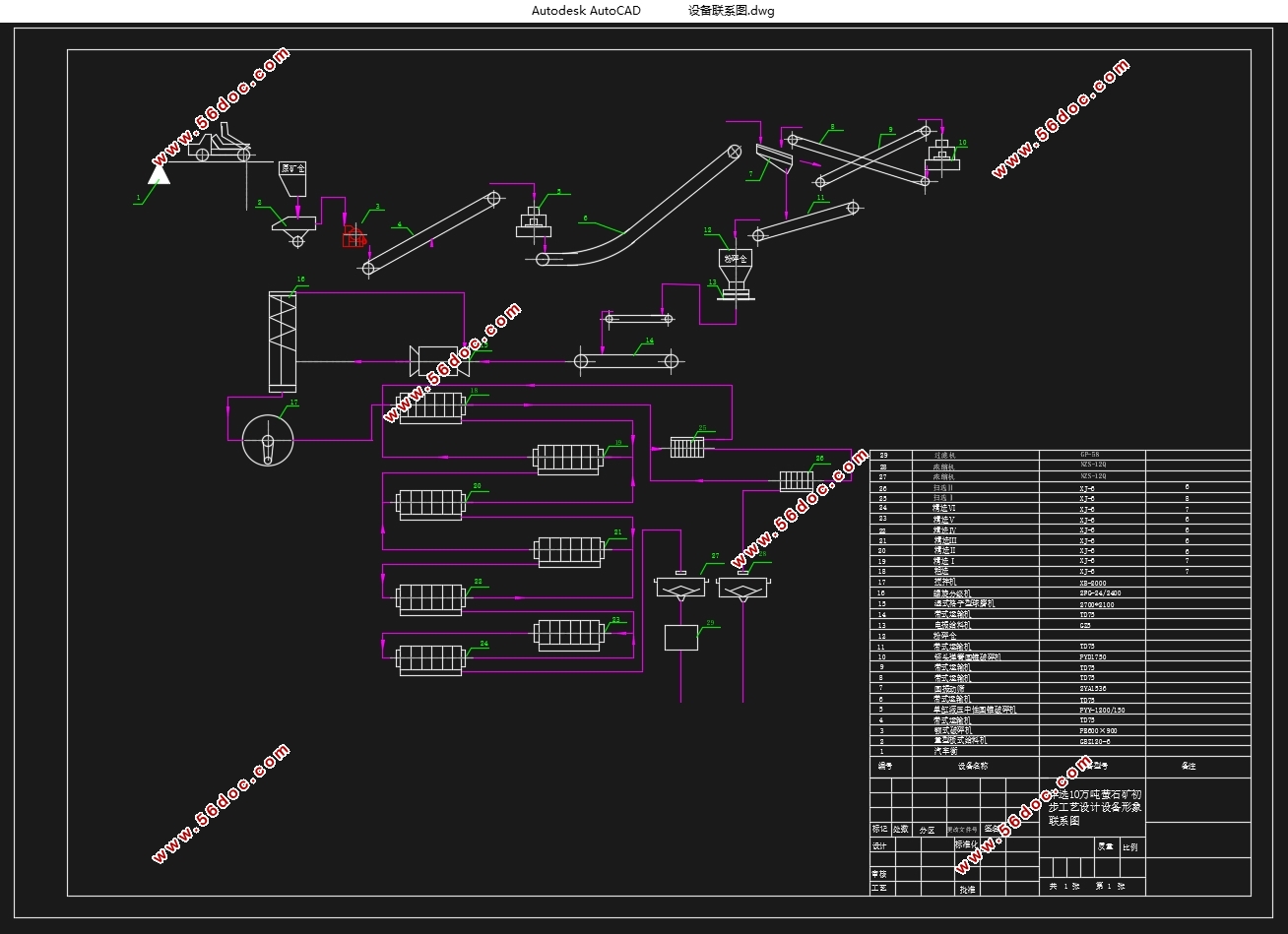This screenshot has width=1288, height=934.
Task: Click the 处数 title block cell
Action: (x=901, y=830)
